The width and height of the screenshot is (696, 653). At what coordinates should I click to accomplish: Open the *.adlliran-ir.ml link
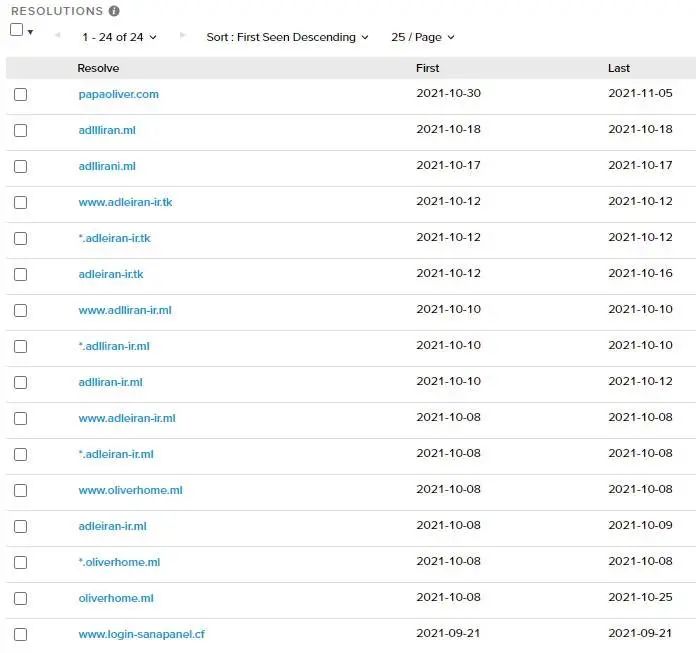click(114, 346)
